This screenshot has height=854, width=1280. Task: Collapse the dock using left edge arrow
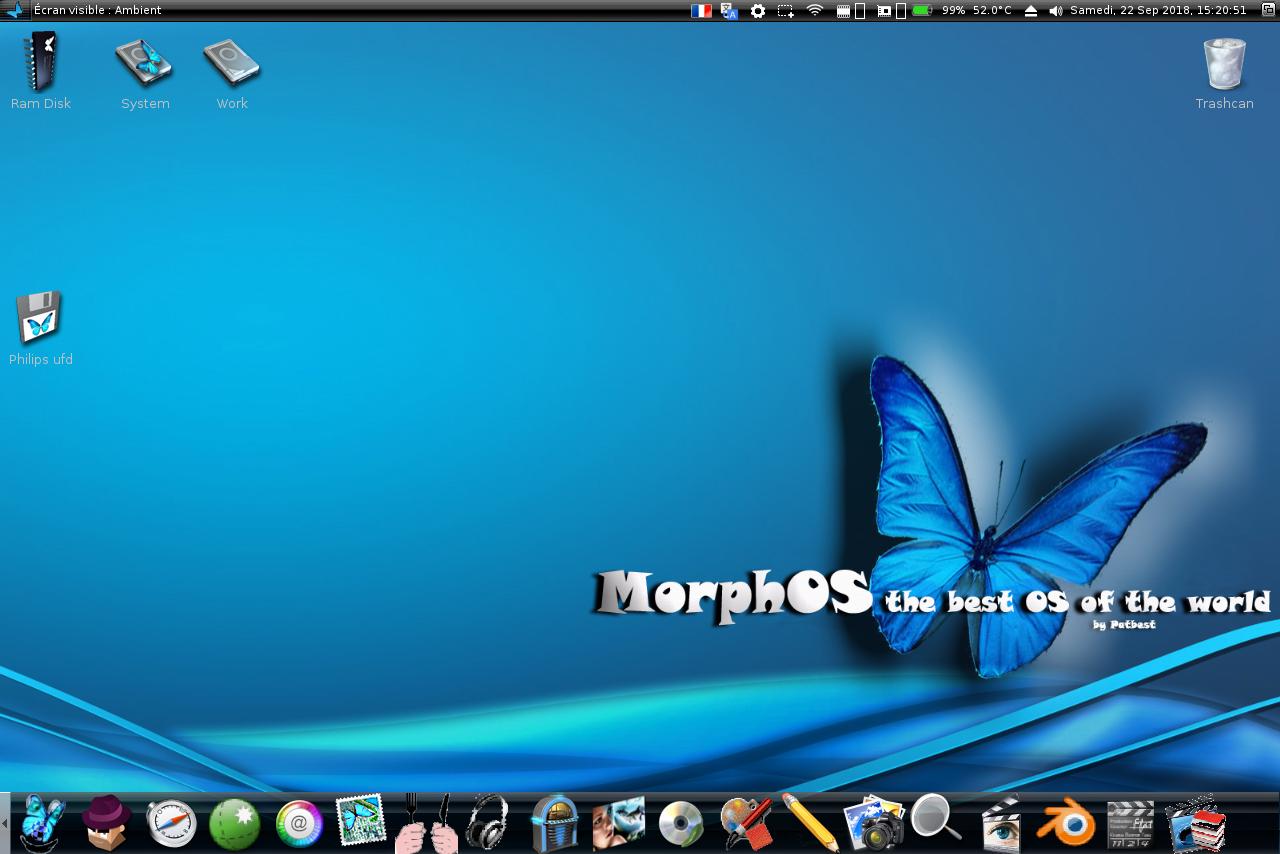(4, 823)
